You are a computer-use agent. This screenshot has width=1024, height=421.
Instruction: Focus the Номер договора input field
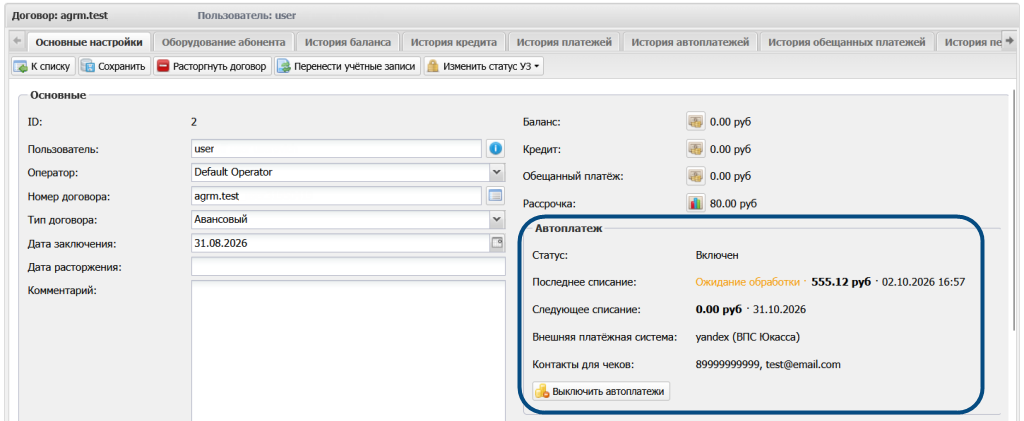pyautogui.click(x=336, y=195)
